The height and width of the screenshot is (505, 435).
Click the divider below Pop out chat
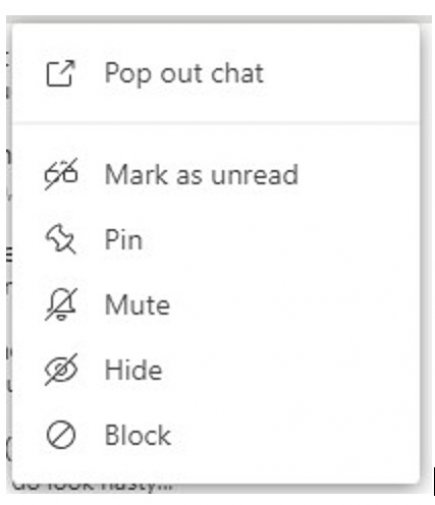coord(216,124)
